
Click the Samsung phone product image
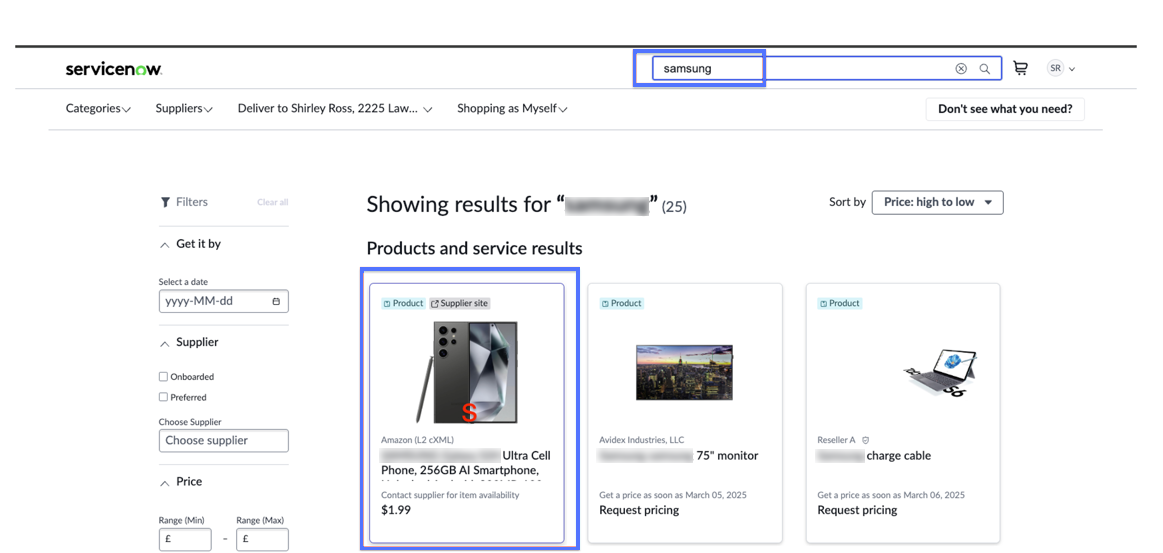[467, 372]
